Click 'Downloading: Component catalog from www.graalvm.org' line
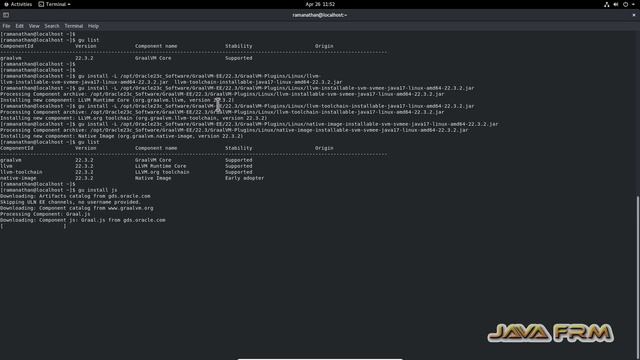Screen dimensions: 640x360 [77, 208]
